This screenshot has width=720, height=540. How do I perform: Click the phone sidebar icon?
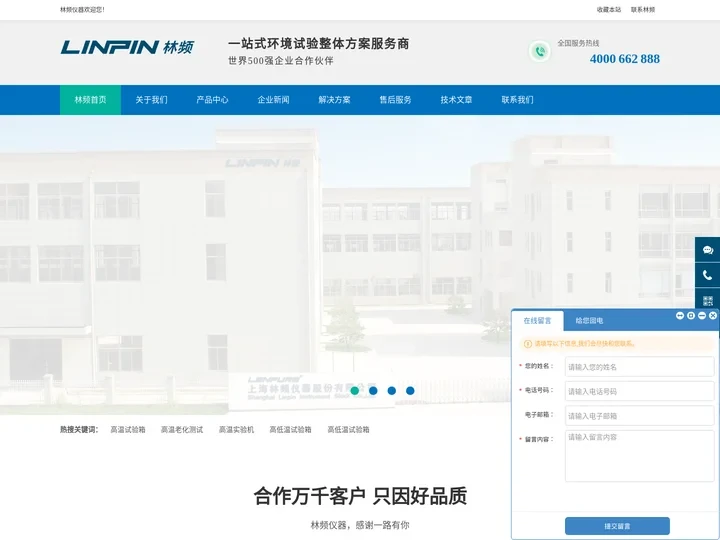click(x=708, y=275)
